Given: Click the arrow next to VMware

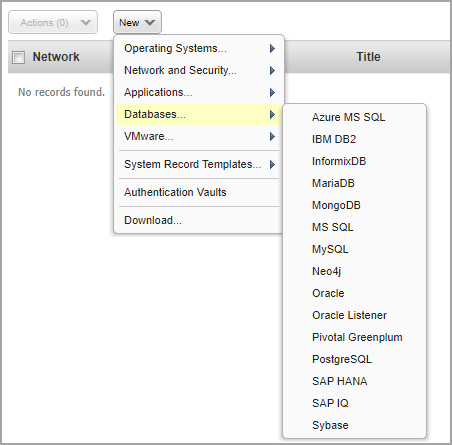Looking at the screenshot, I should (272, 137).
